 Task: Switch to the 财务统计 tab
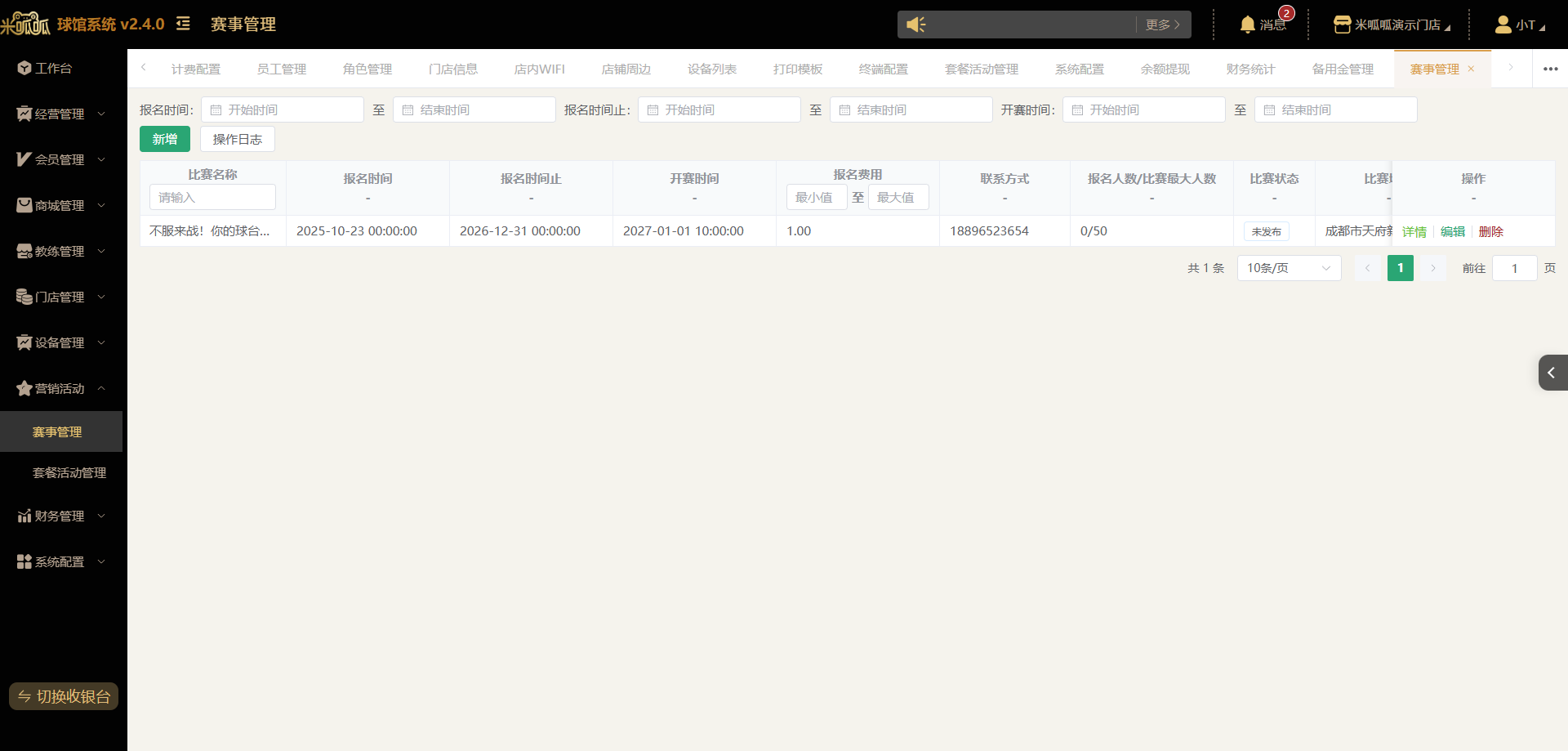tap(1250, 69)
